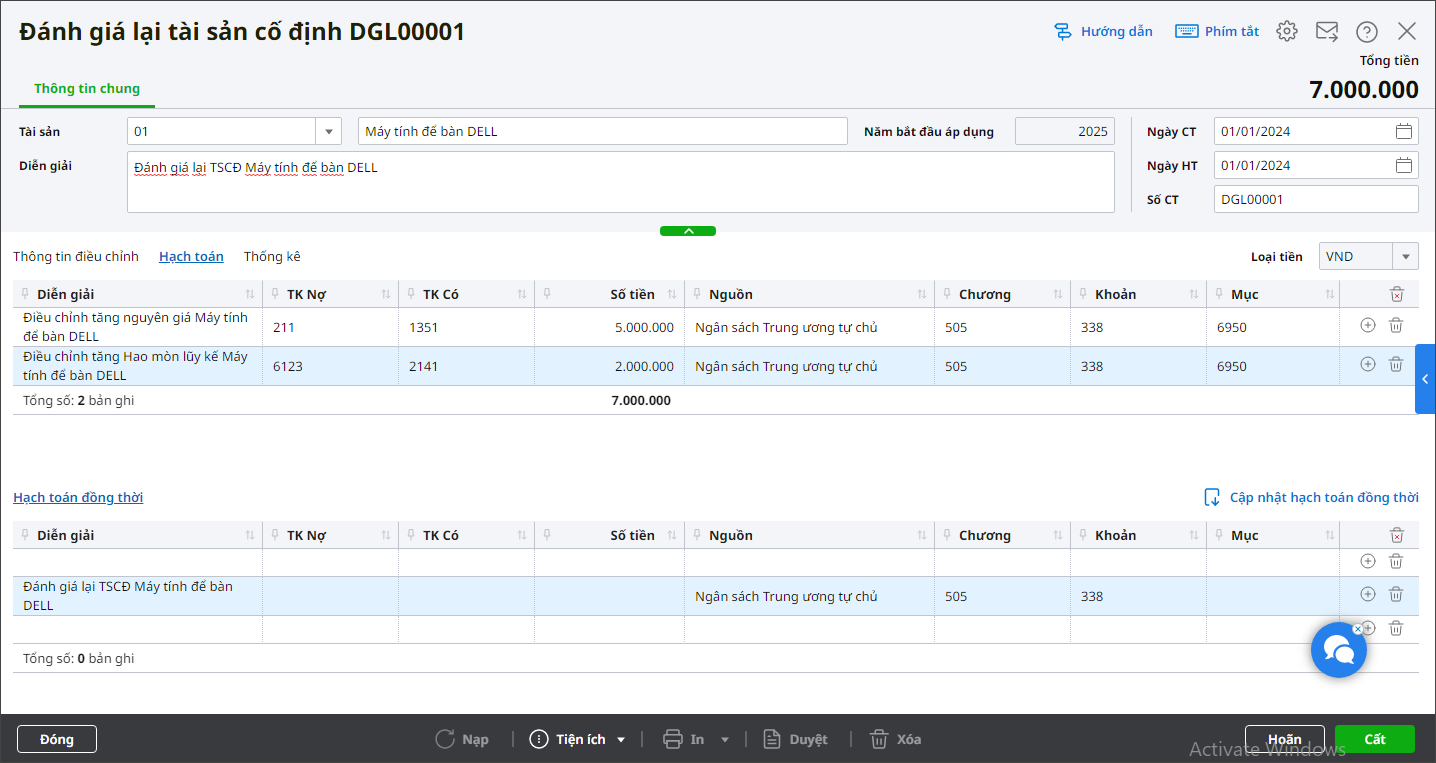
Task: Expand the Tài sản dropdown
Action: coord(329,132)
